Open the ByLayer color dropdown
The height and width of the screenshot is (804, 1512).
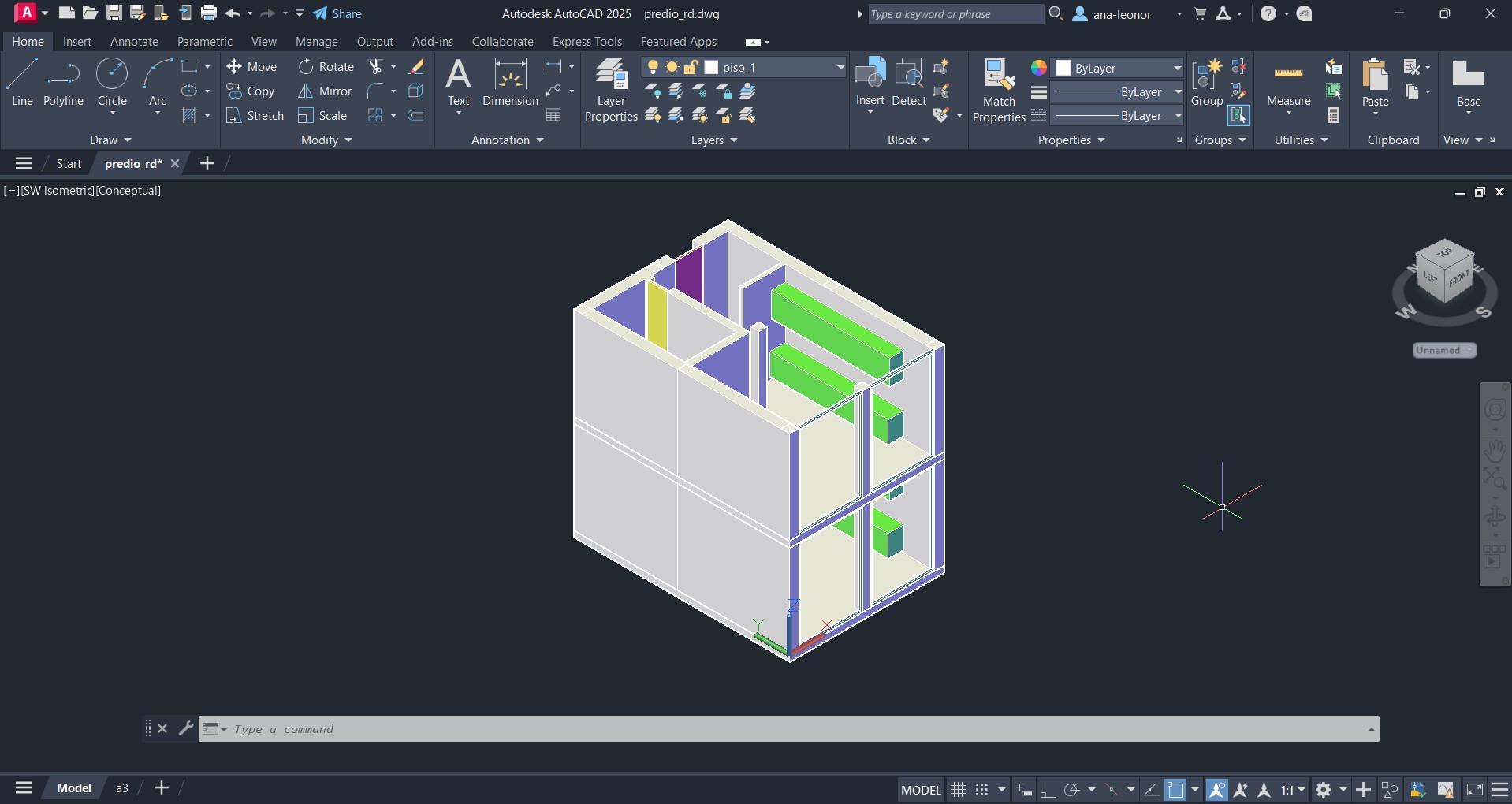point(1177,68)
